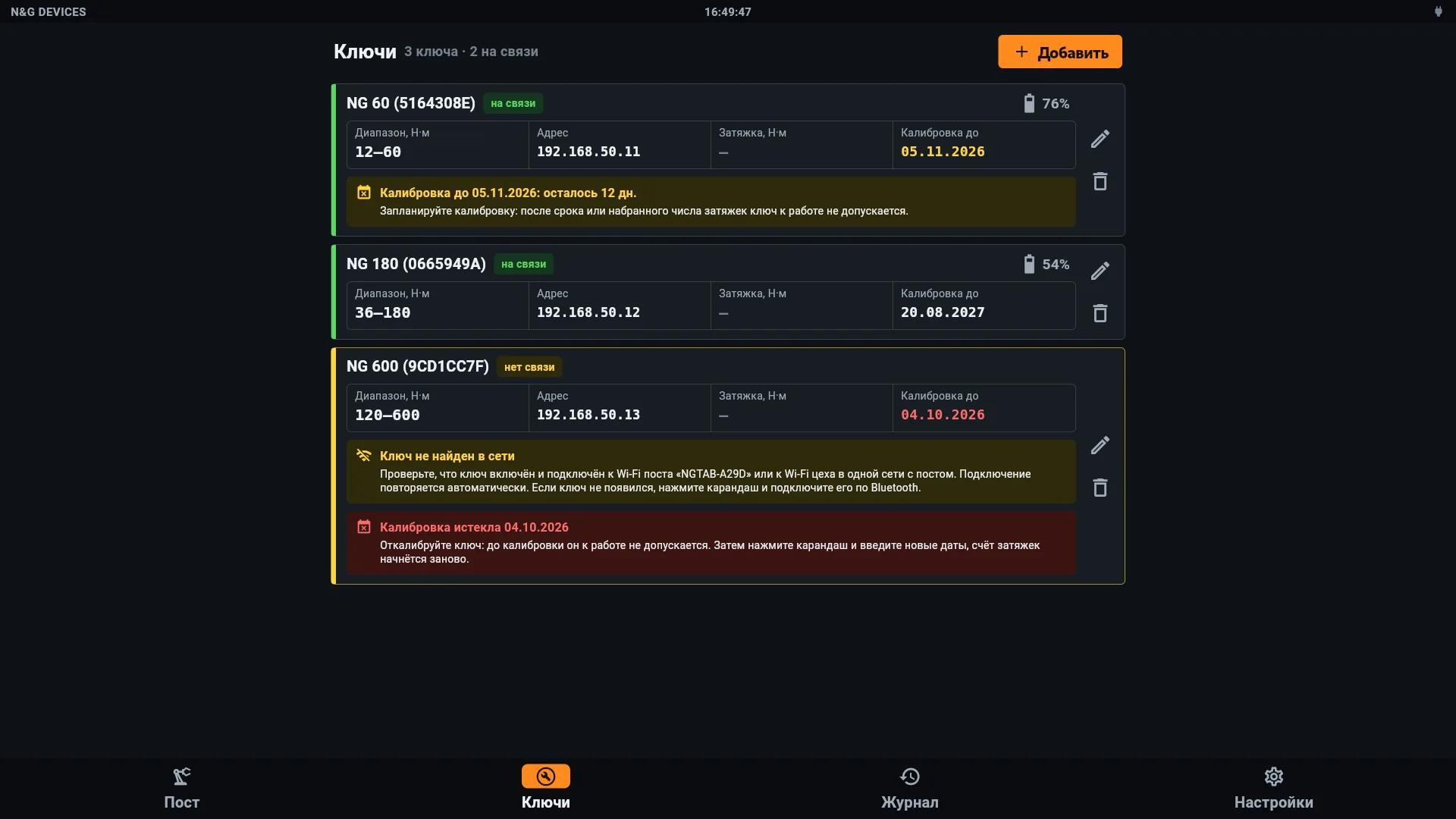1456x819 pixels.
Task: Click the address 192.168.50.13
Action: point(588,415)
